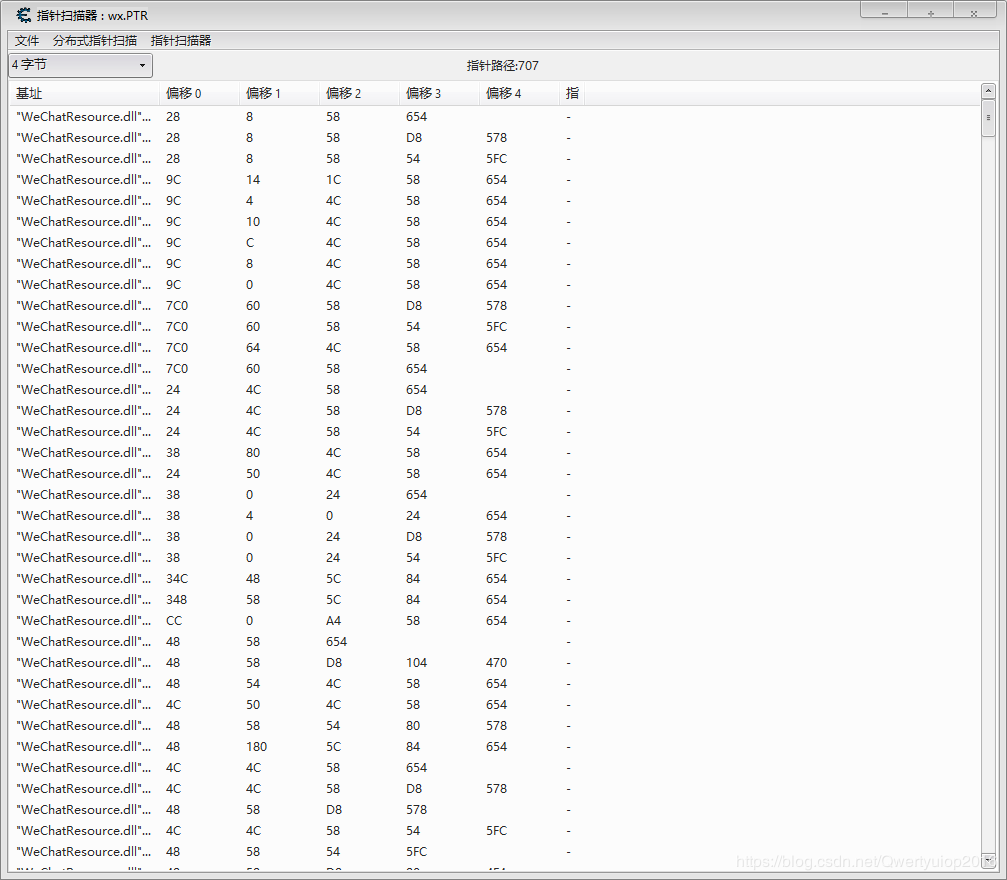
Task: Select the row with offsets 38 0 24 54 5FC
Action: (x=495, y=558)
